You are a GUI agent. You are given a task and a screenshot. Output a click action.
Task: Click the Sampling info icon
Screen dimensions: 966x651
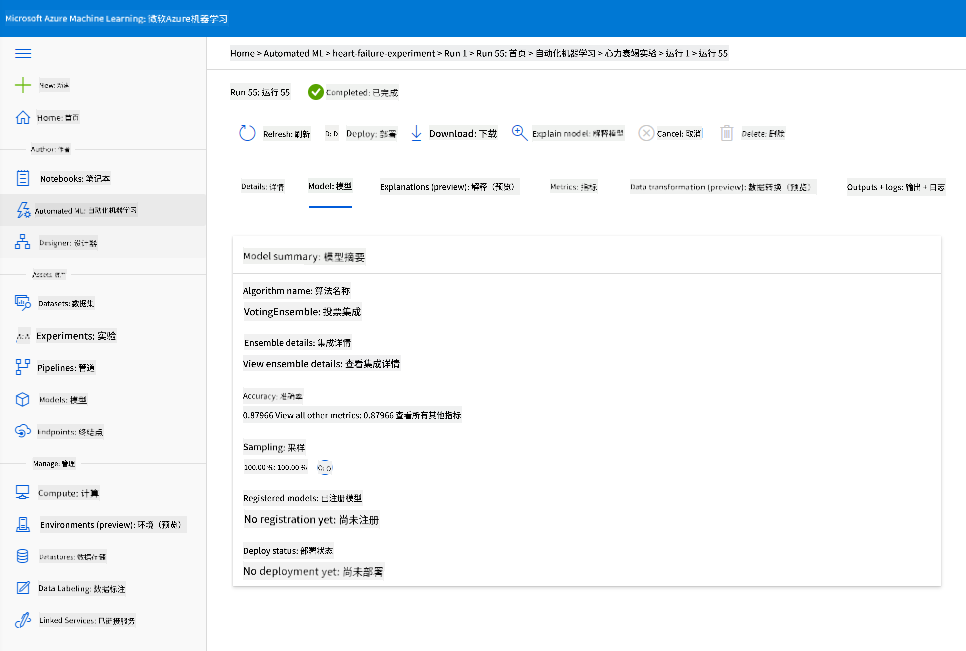coord(325,467)
